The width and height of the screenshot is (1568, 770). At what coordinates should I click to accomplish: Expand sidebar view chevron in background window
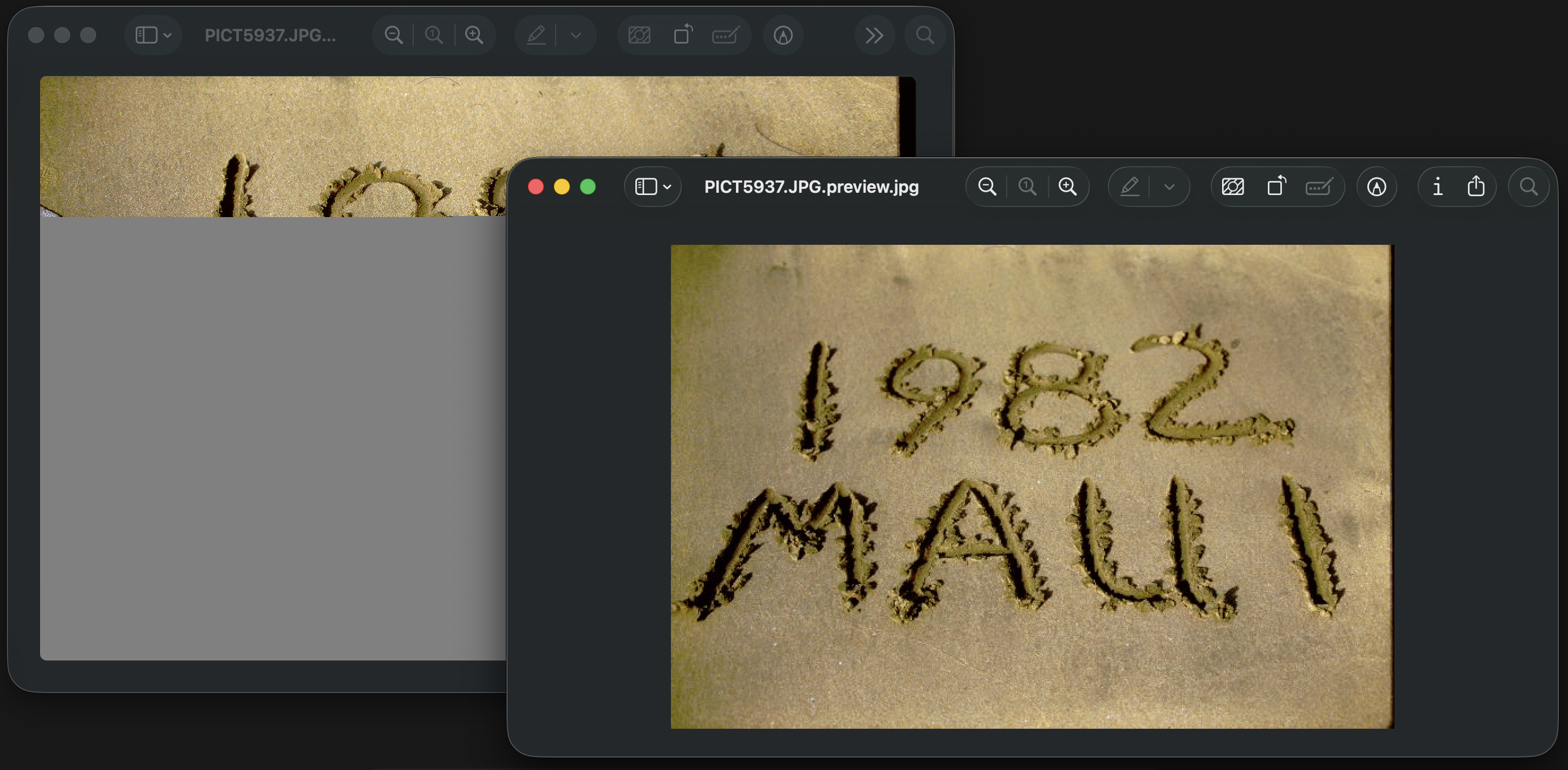[x=167, y=35]
